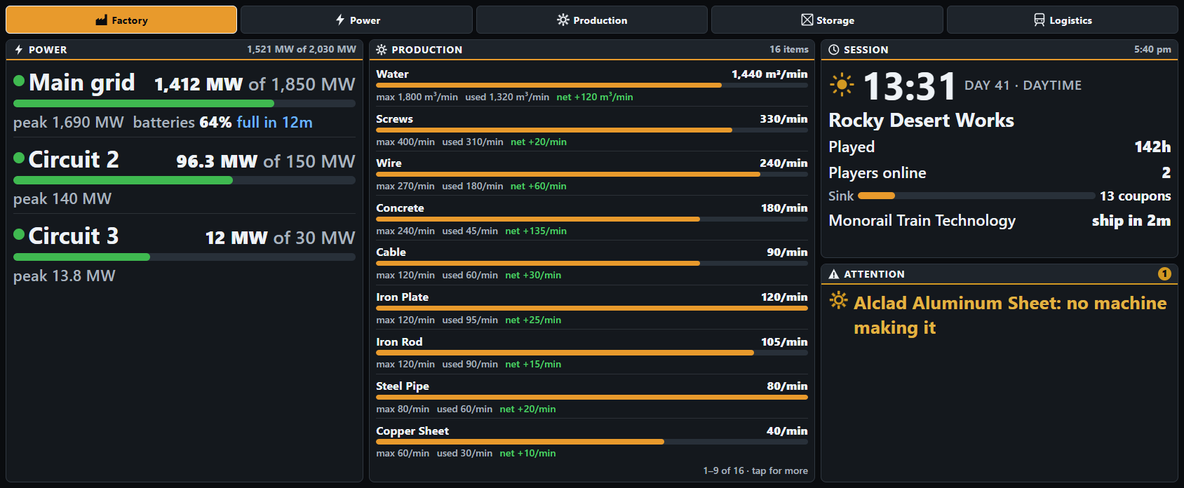Viewport: 1184px width, 488px height.
Task: Click the gear icon in Production panel header
Action: (x=381, y=50)
